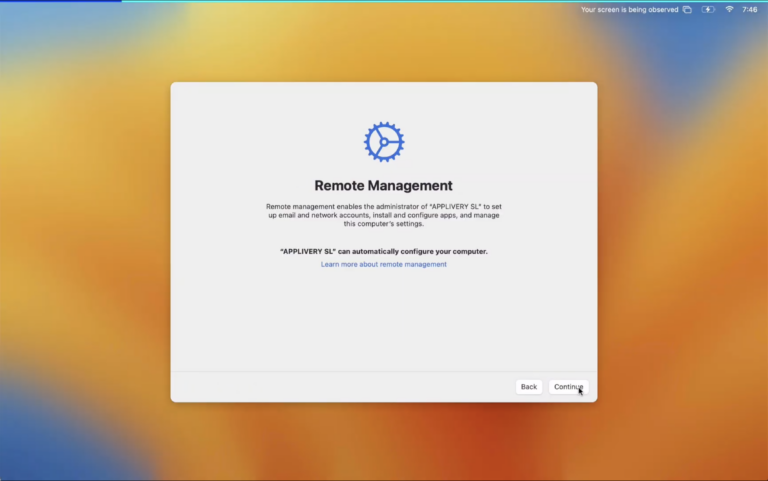Click the Remote Management gear icon
Image resolution: width=768 pixels, height=481 pixels.
[384, 142]
